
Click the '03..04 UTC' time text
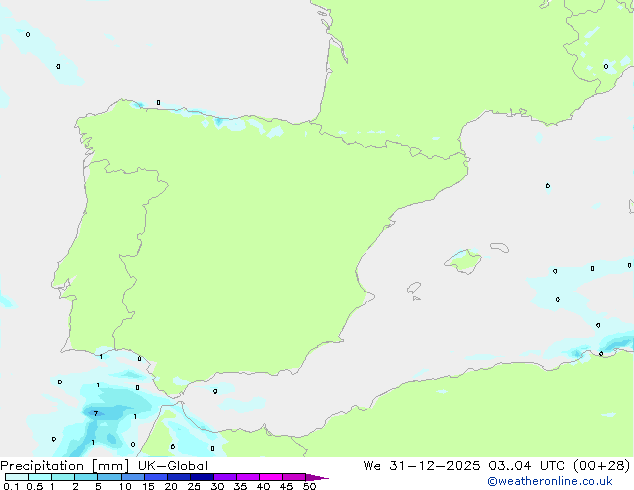pos(527,466)
